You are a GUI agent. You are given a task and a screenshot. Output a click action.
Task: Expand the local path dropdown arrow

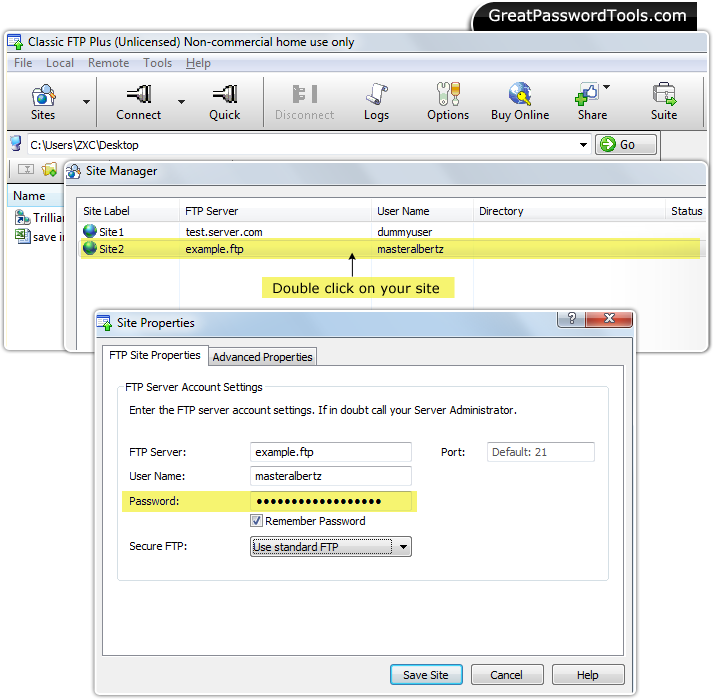point(583,145)
